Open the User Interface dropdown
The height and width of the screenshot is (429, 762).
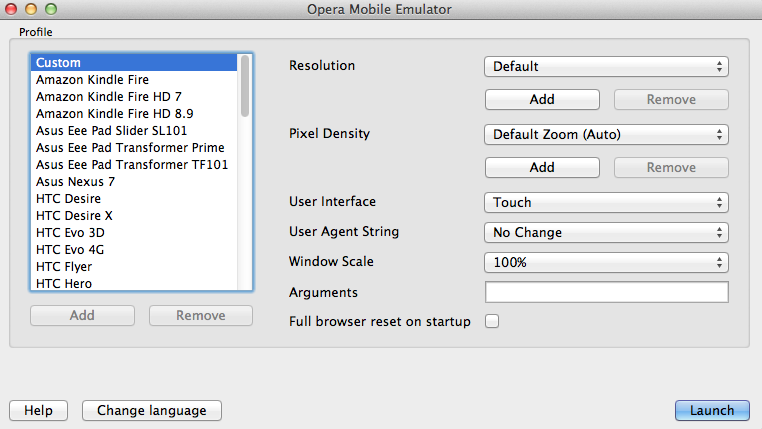coord(606,202)
